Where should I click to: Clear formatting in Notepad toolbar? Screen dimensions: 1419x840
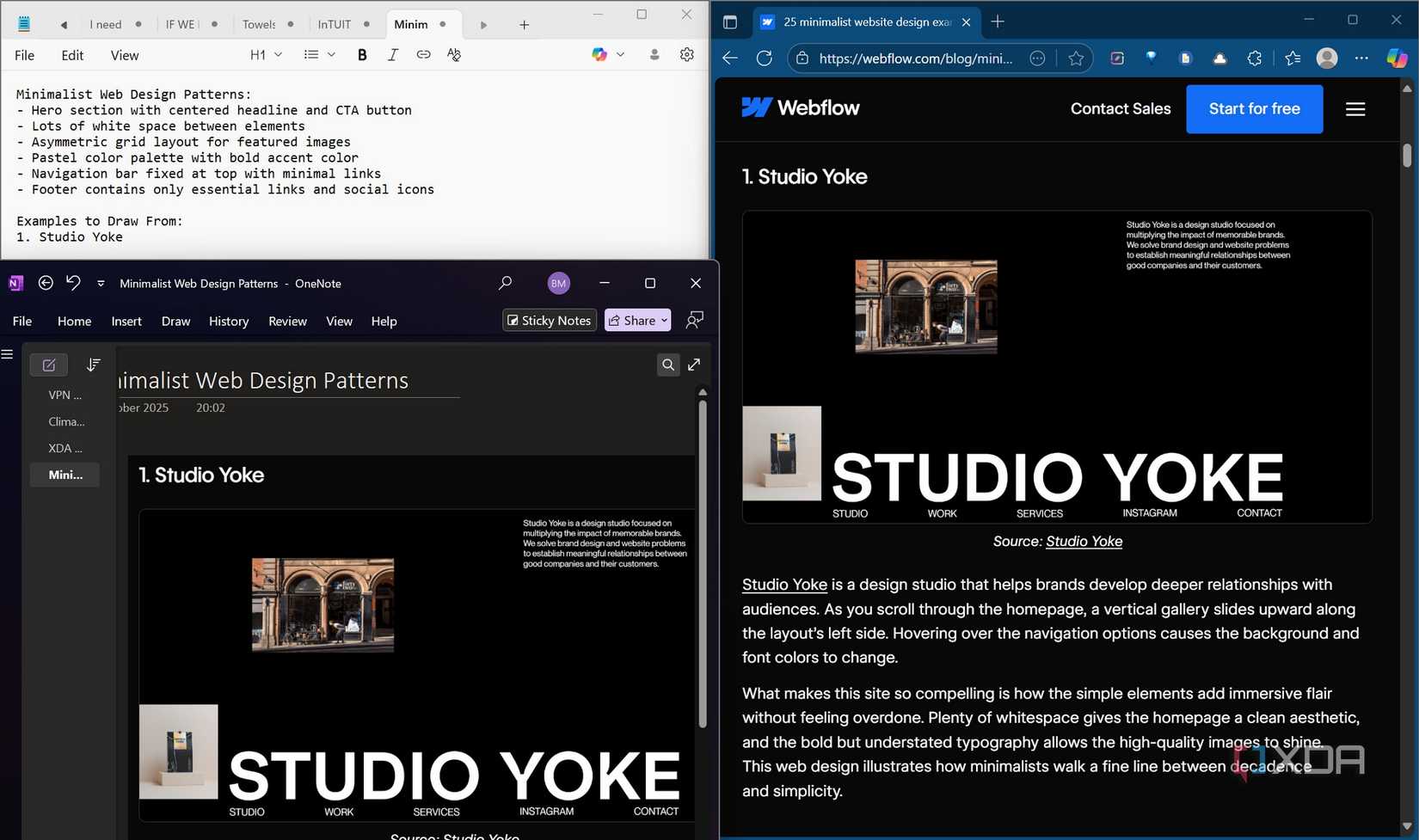click(454, 55)
